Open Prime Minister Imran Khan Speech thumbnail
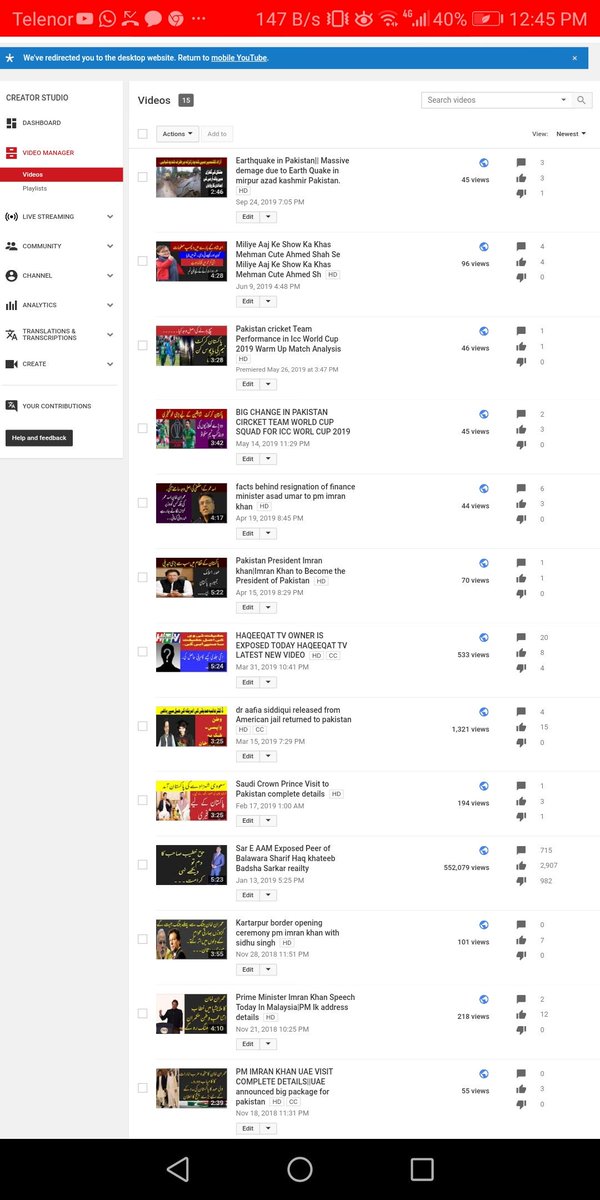The image size is (600, 1200). [x=191, y=1013]
